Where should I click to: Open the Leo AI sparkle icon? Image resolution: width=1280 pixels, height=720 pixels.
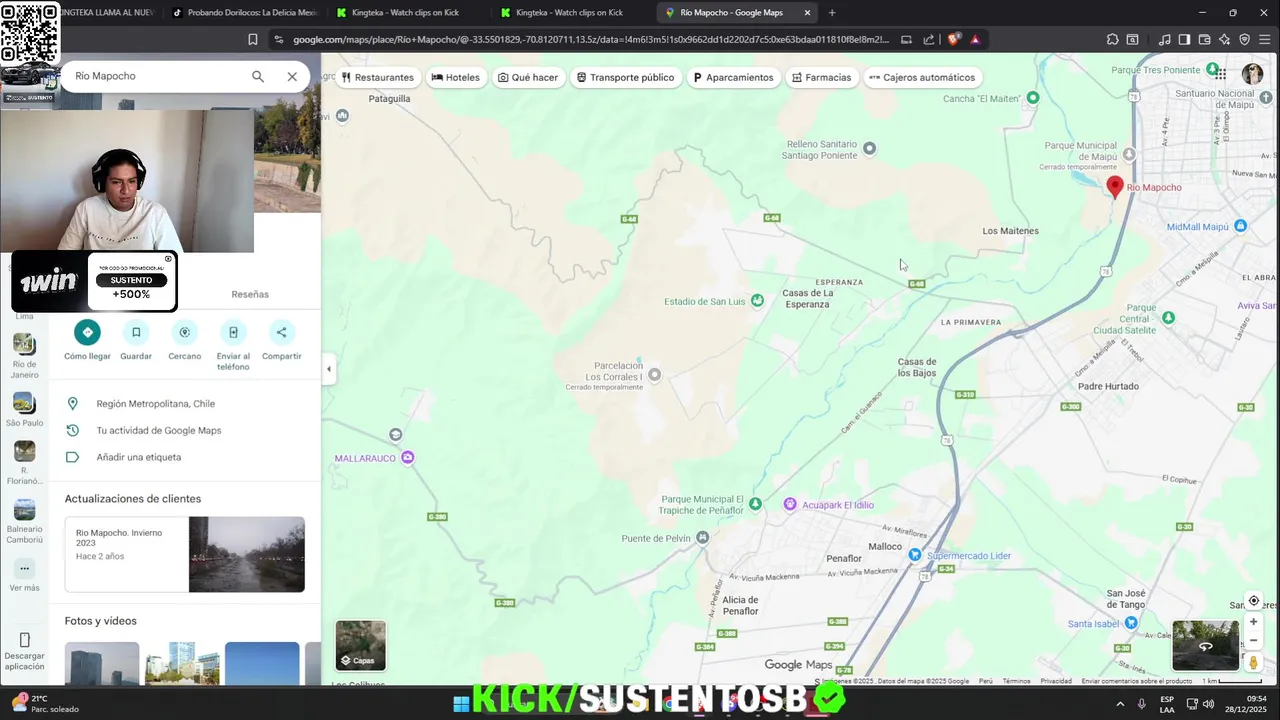1225,40
